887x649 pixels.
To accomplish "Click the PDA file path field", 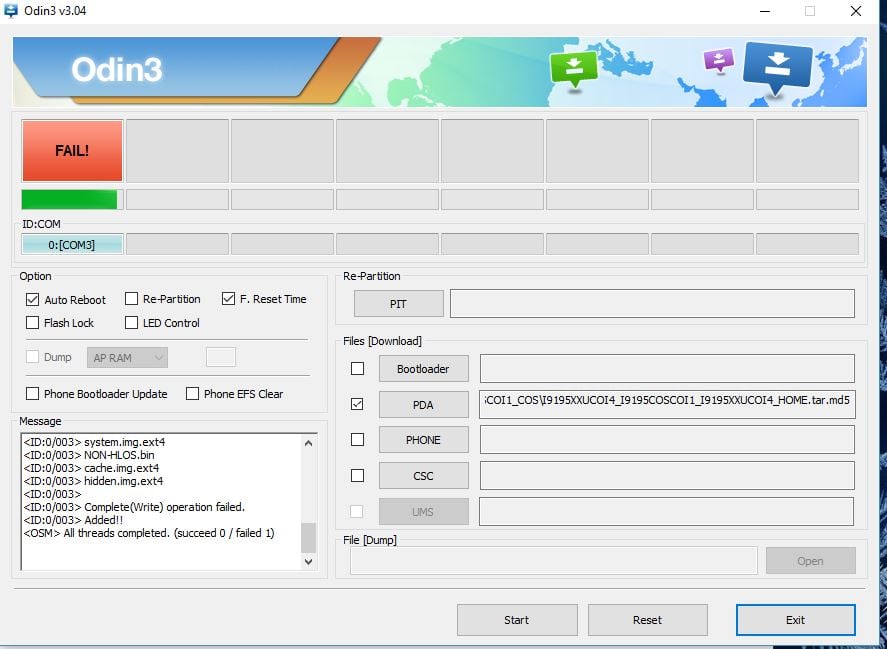I will (667, 404).
